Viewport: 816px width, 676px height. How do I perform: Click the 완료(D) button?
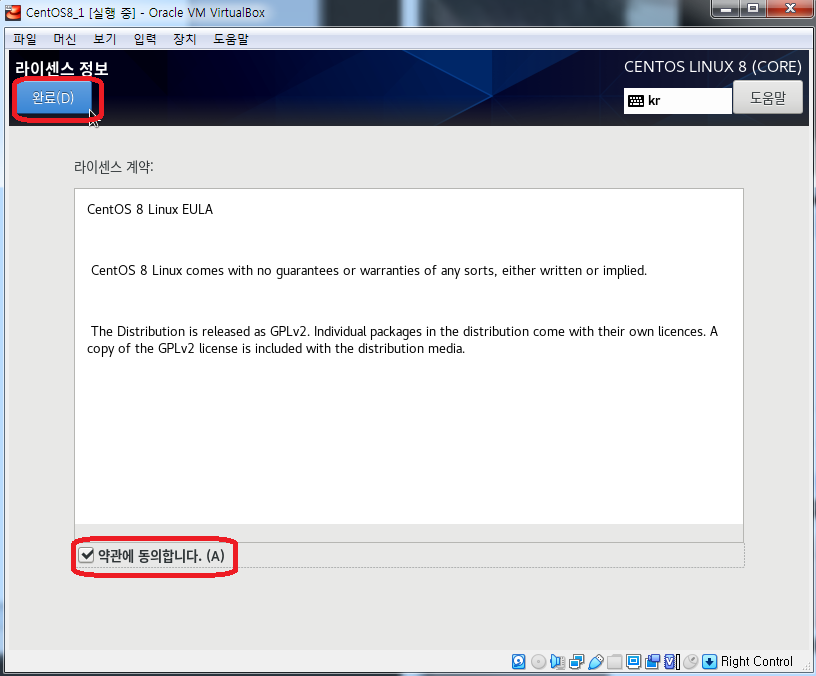point(54,97)
